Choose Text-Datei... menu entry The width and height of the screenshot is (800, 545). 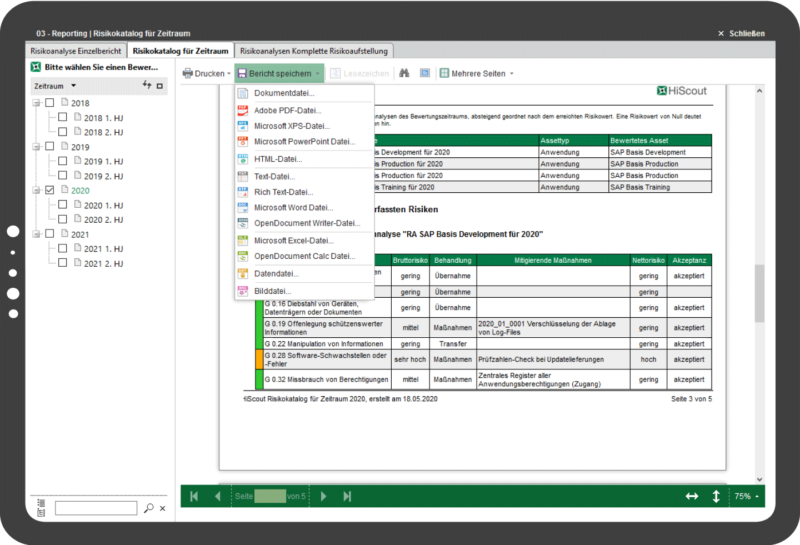point(304,177)
